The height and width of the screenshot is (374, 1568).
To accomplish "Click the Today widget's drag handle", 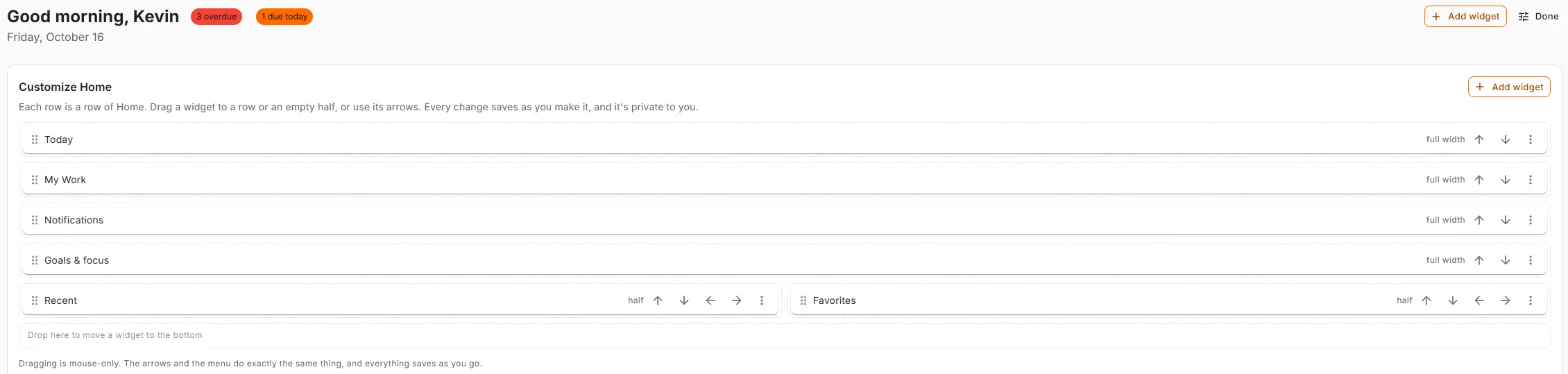I will (35, 139).
